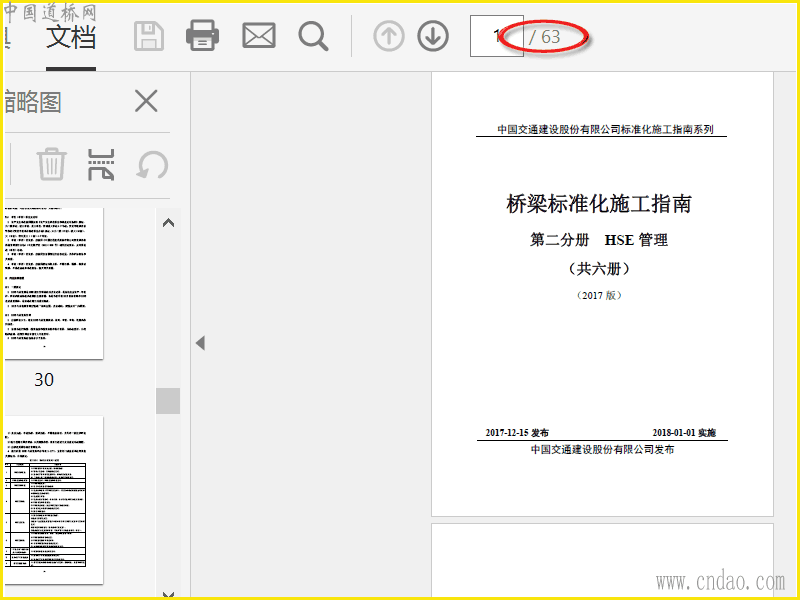The width and height of the screenshot is (800, 600).
Task: Click header 中国交通建设股份有限公司标准化施工指南系列
Action: (x=606, y=130)
